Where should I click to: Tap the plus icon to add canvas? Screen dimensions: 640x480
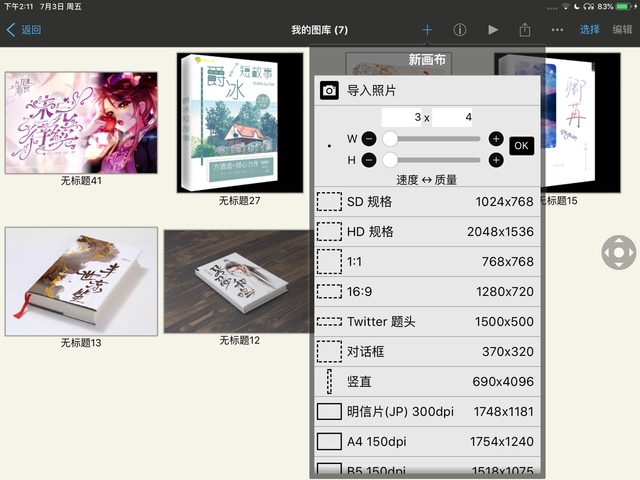point(427,30)
